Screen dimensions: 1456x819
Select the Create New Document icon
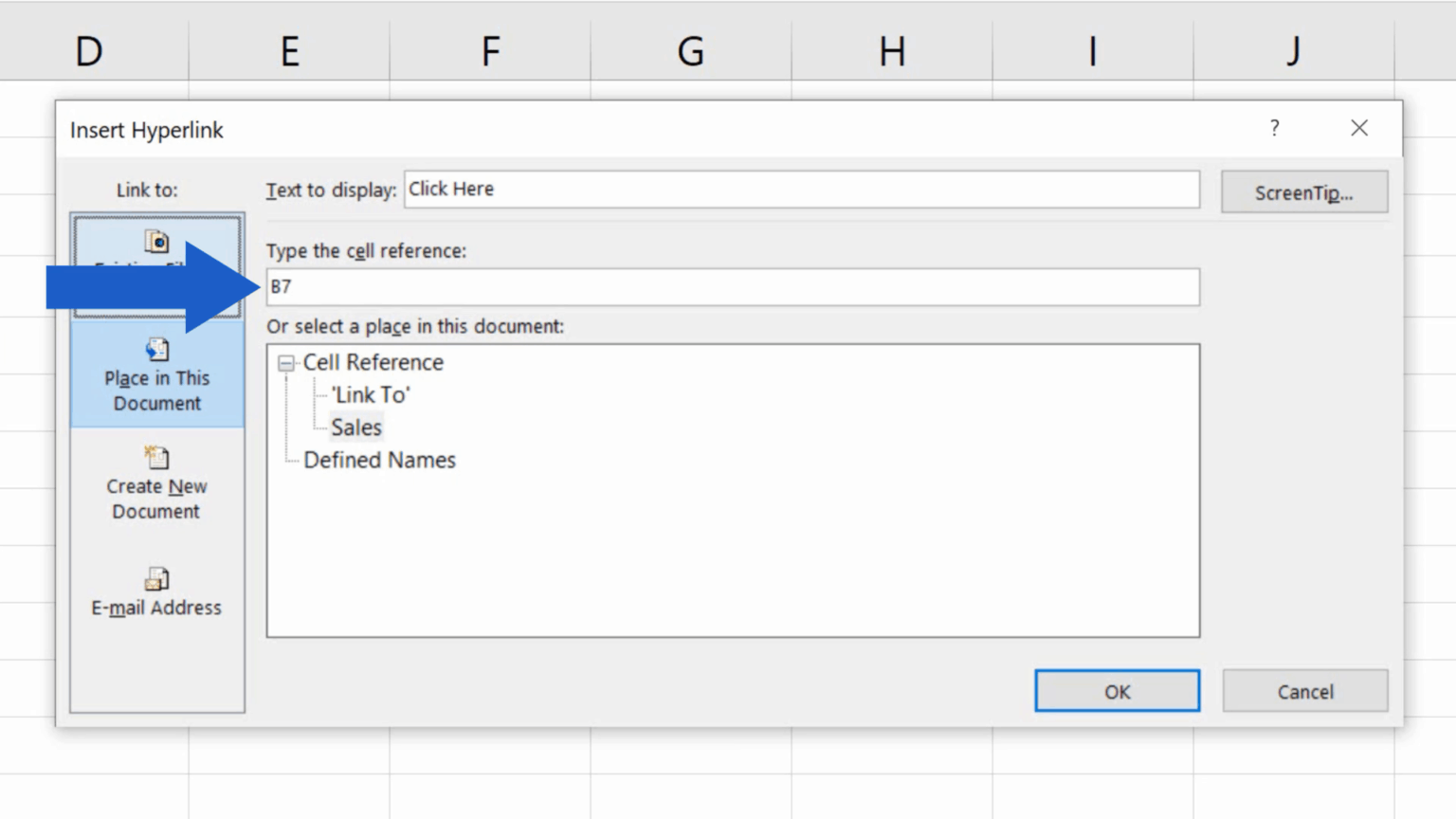(x=156, y=458)
